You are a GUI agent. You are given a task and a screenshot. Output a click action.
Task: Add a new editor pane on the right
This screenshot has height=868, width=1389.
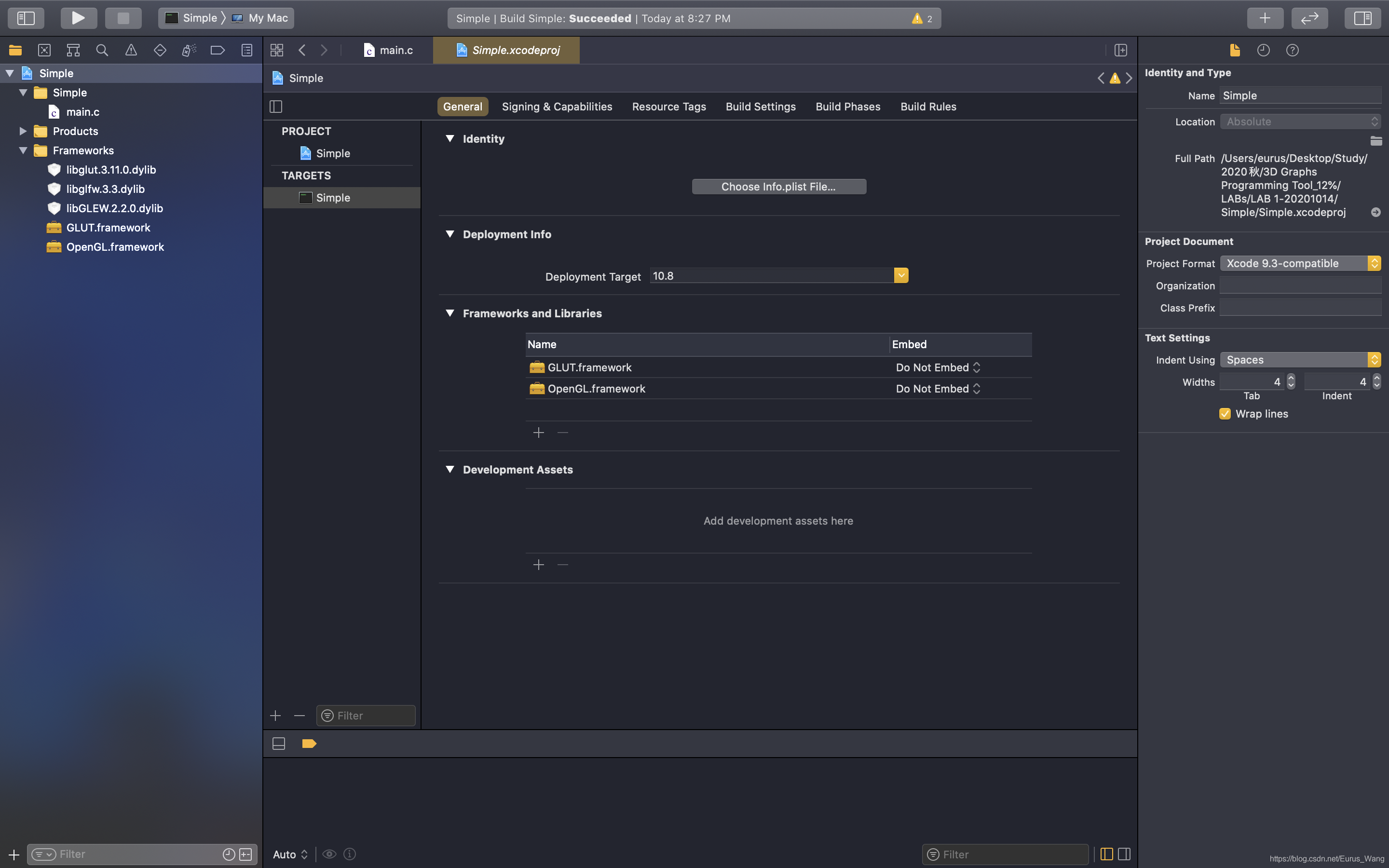coord(1120,50)
